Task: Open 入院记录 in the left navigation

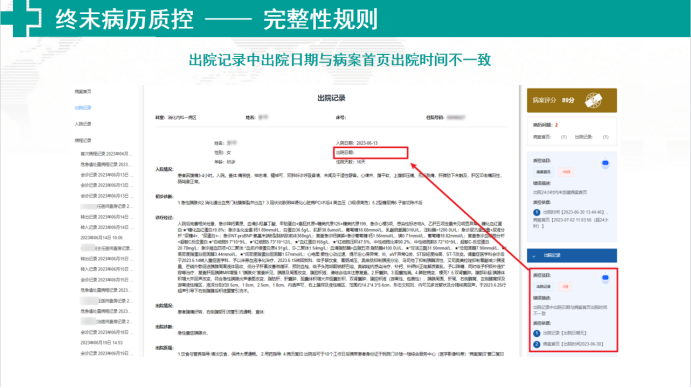Action: point(83,124)
